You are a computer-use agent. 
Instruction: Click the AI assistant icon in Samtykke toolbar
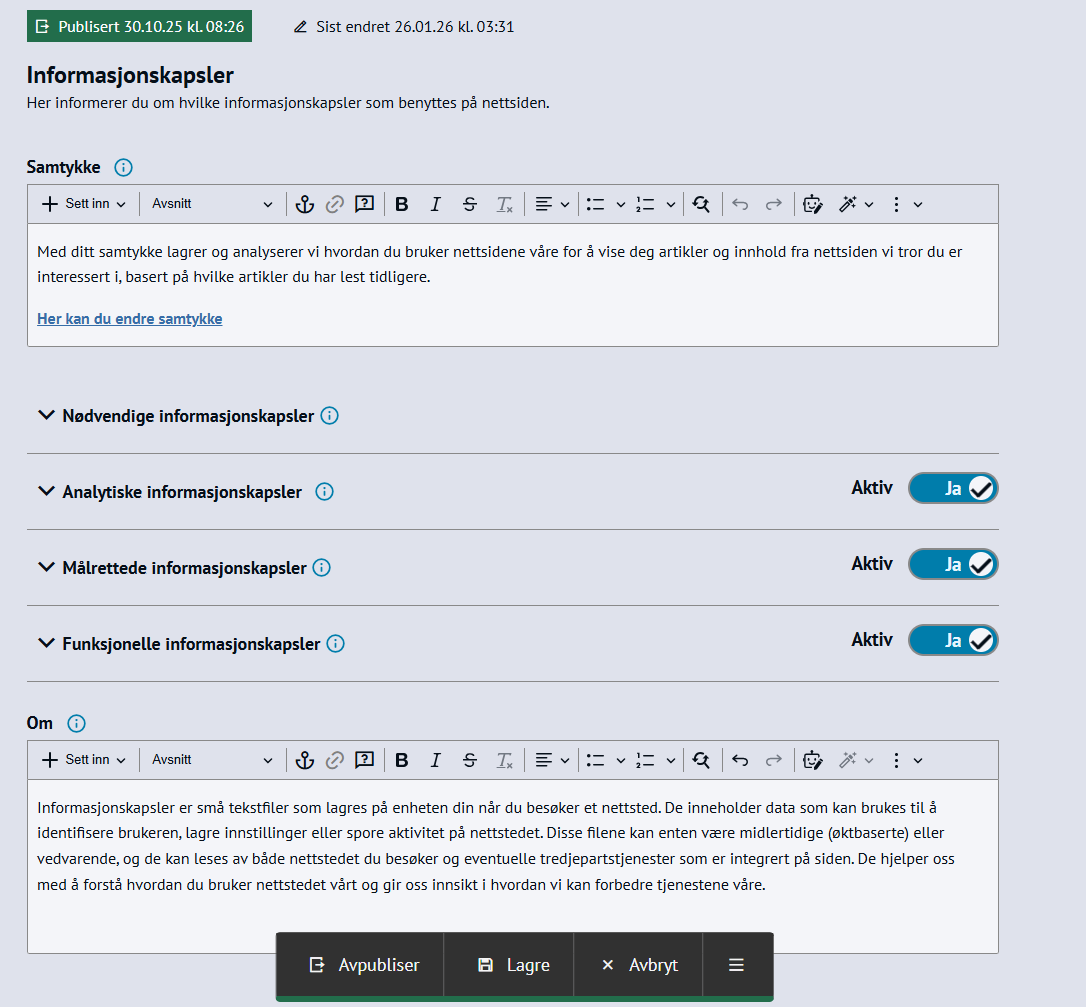[x=813, y=204]
